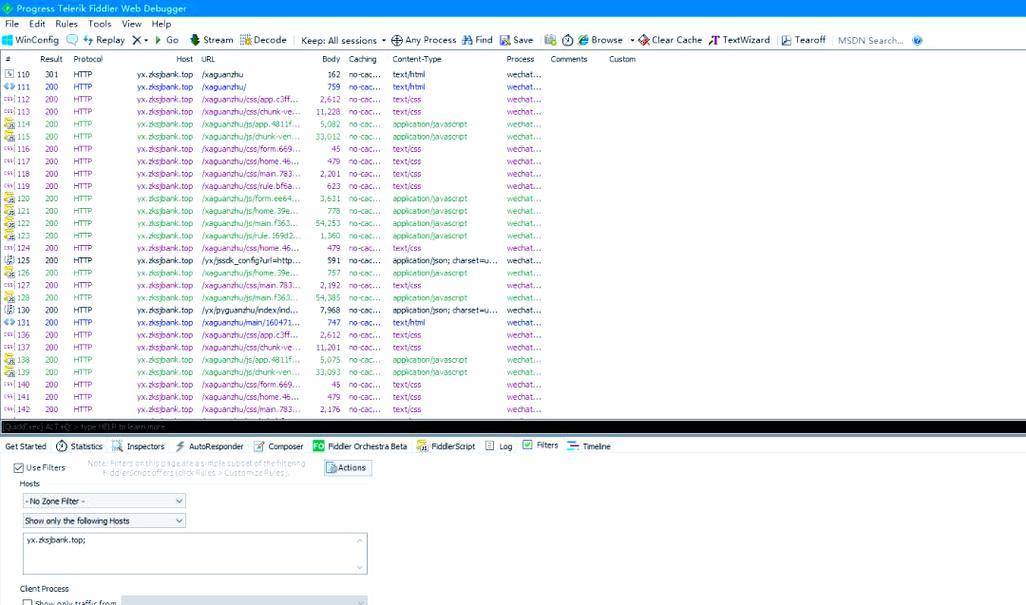Open the AutoResponder tab
The width and height of the screenshot is (1026, 605).
tap(209, 446)
